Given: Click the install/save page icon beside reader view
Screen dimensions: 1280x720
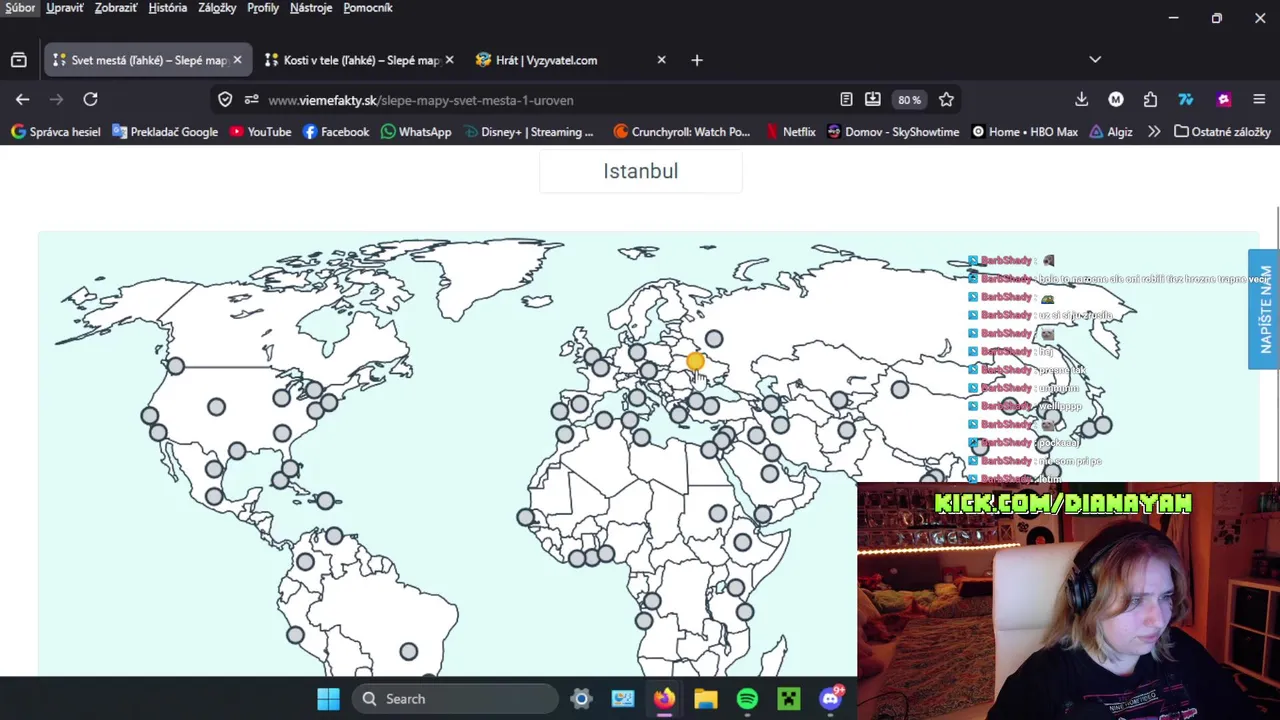Looking at the screenshot, I should tap(873, 99).
